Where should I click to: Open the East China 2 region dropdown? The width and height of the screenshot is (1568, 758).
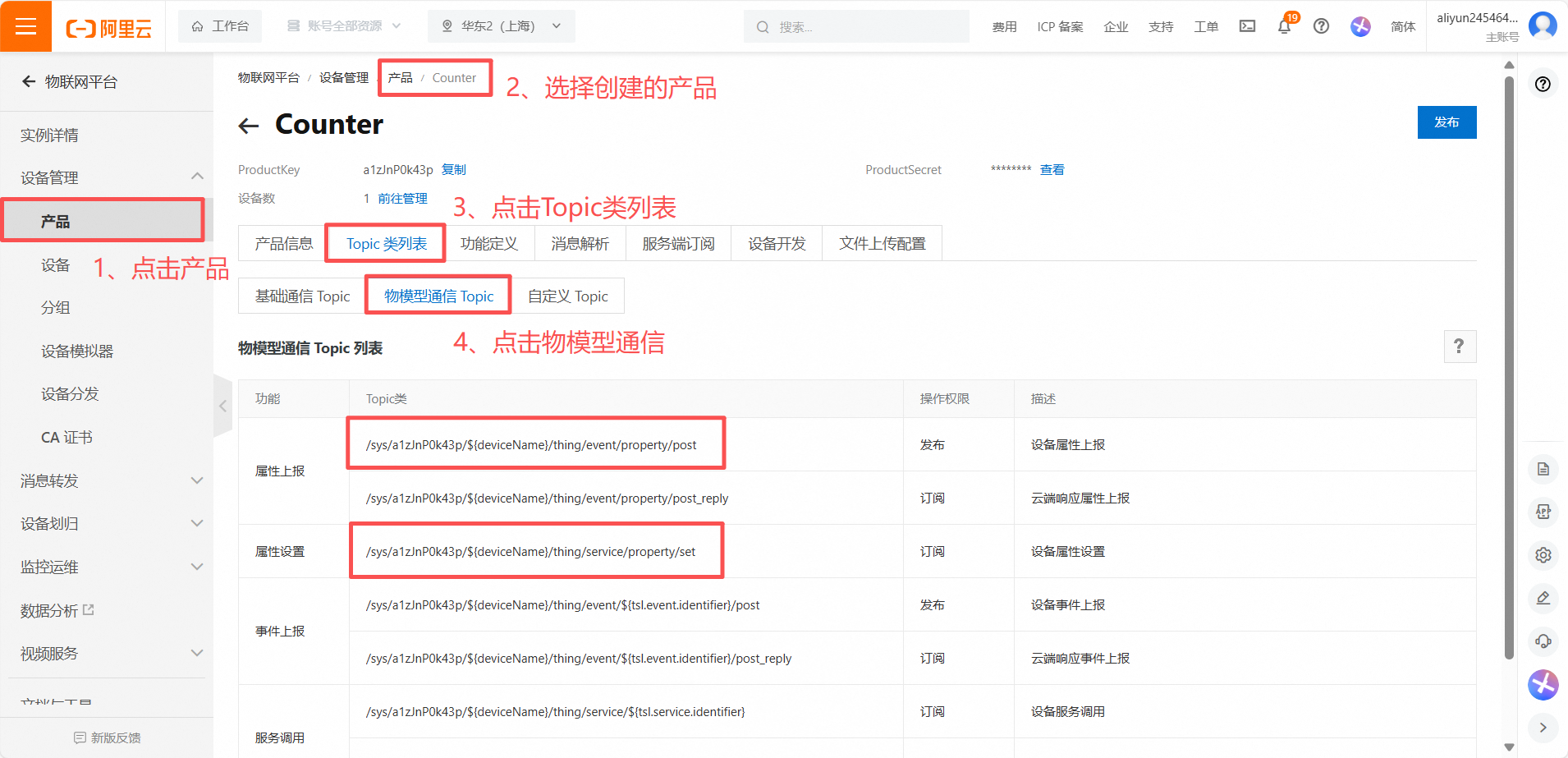pyautogui.click(x=501, y=26)
